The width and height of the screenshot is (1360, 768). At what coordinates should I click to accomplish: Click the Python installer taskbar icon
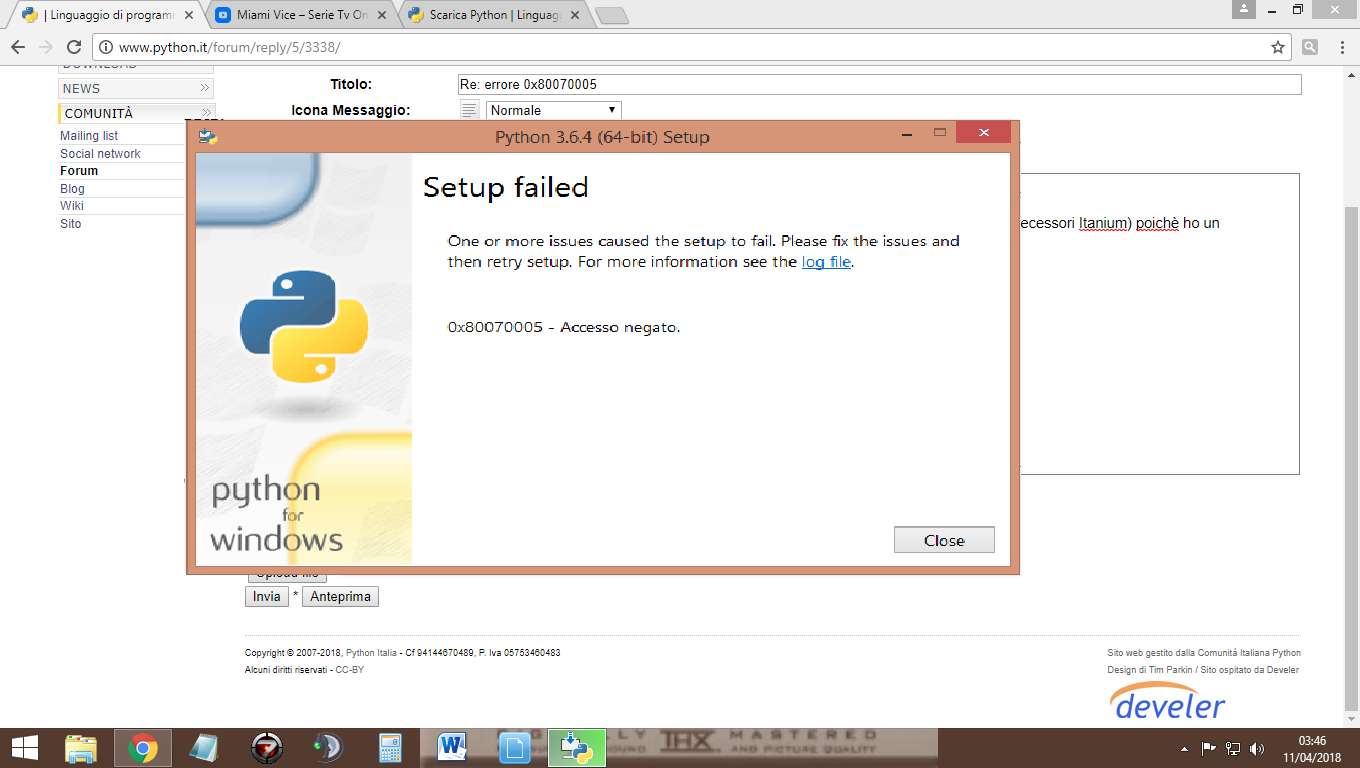(x=577, y=748)
